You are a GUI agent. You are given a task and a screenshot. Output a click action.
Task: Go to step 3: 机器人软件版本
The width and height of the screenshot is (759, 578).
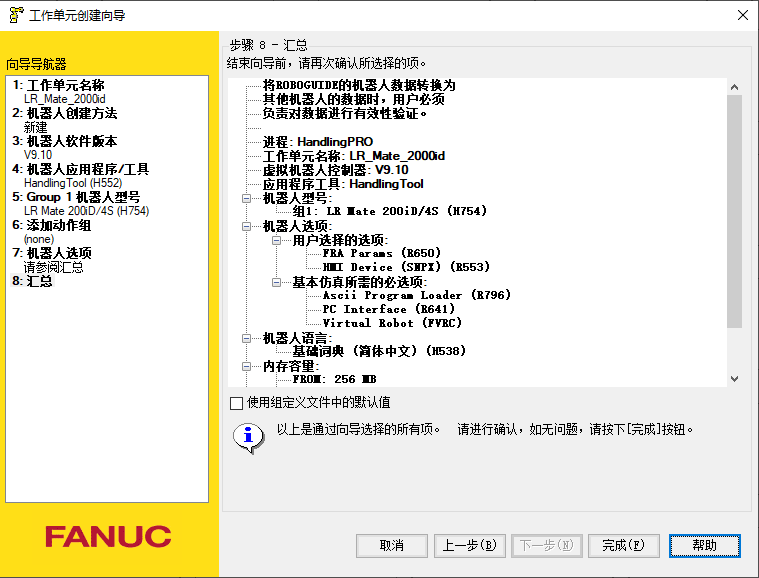click(x=65, y=141)
